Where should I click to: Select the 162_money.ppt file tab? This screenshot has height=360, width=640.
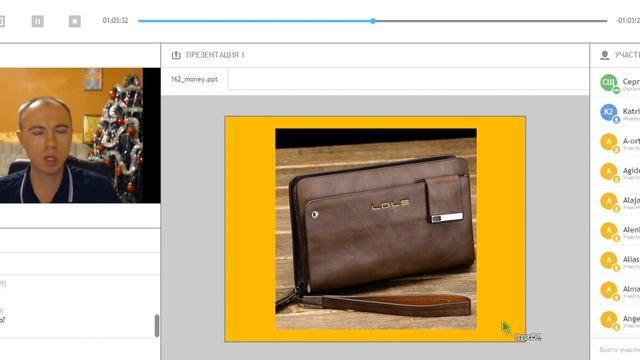(x=194, y=79)
